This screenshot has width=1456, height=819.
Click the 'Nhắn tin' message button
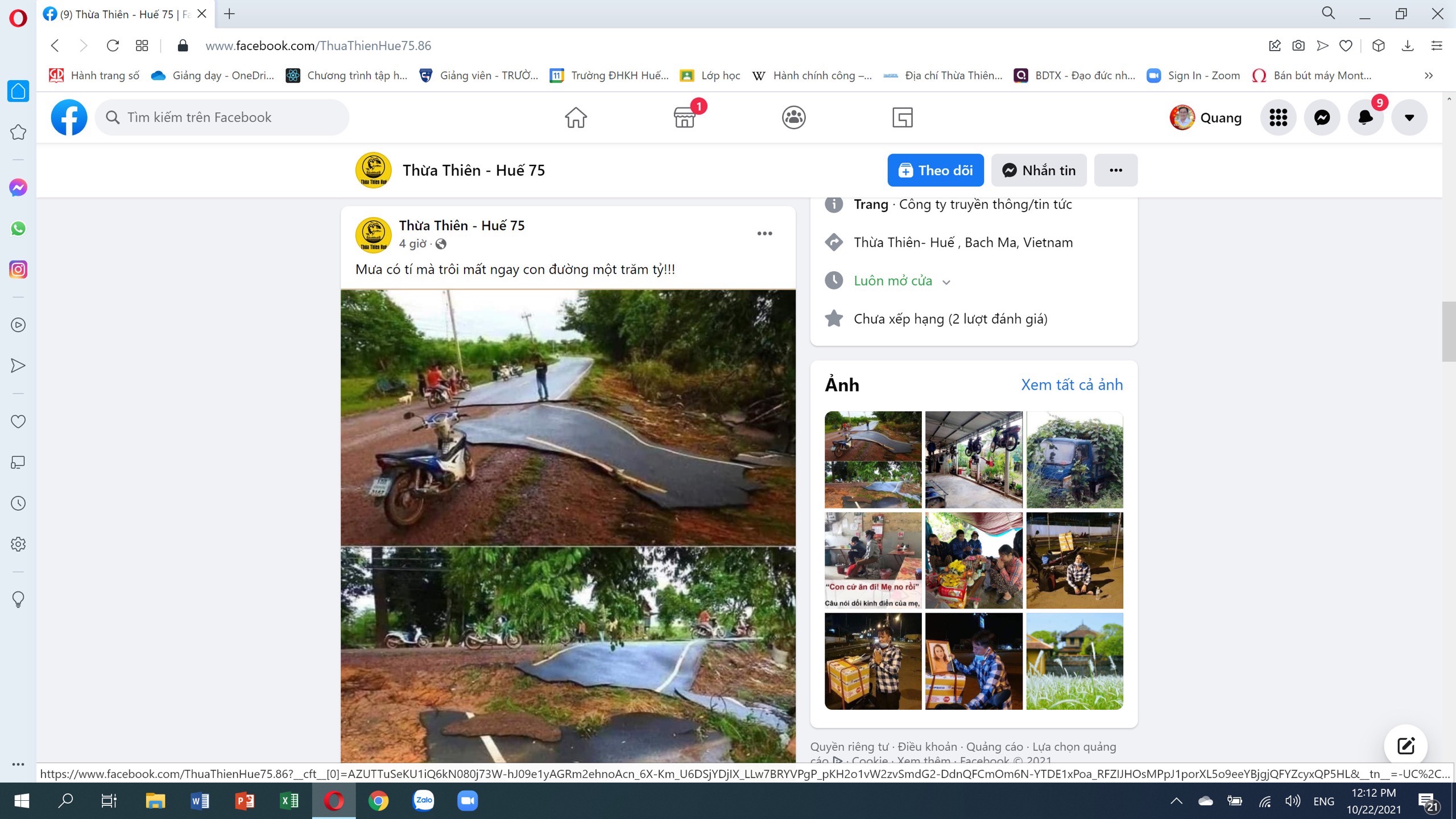pos(1039,170)
